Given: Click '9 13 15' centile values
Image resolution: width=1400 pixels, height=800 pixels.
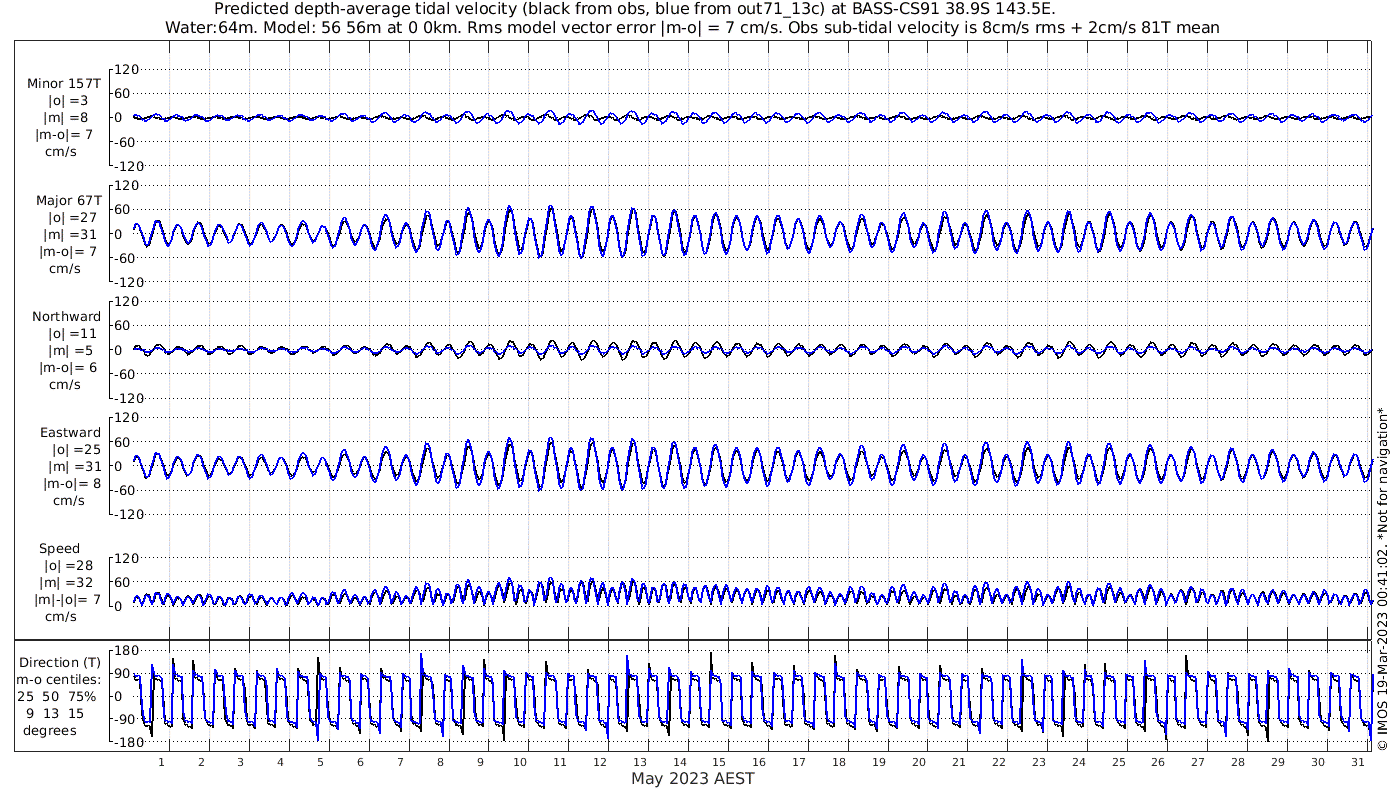Looking at the screenshot, I should tap(56, 713).
